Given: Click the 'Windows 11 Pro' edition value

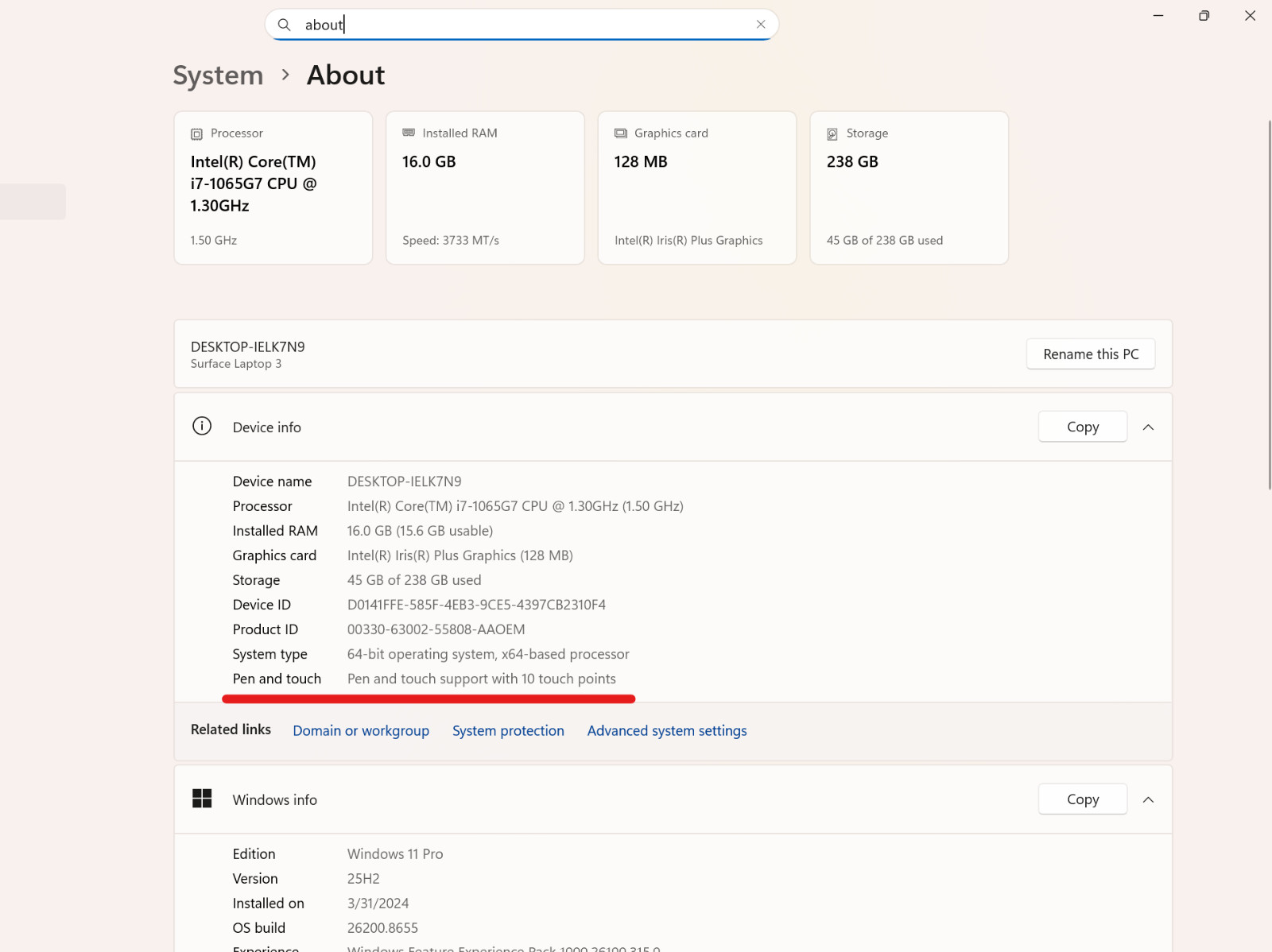Looking at the screenshot, I should tap(395, 854).
